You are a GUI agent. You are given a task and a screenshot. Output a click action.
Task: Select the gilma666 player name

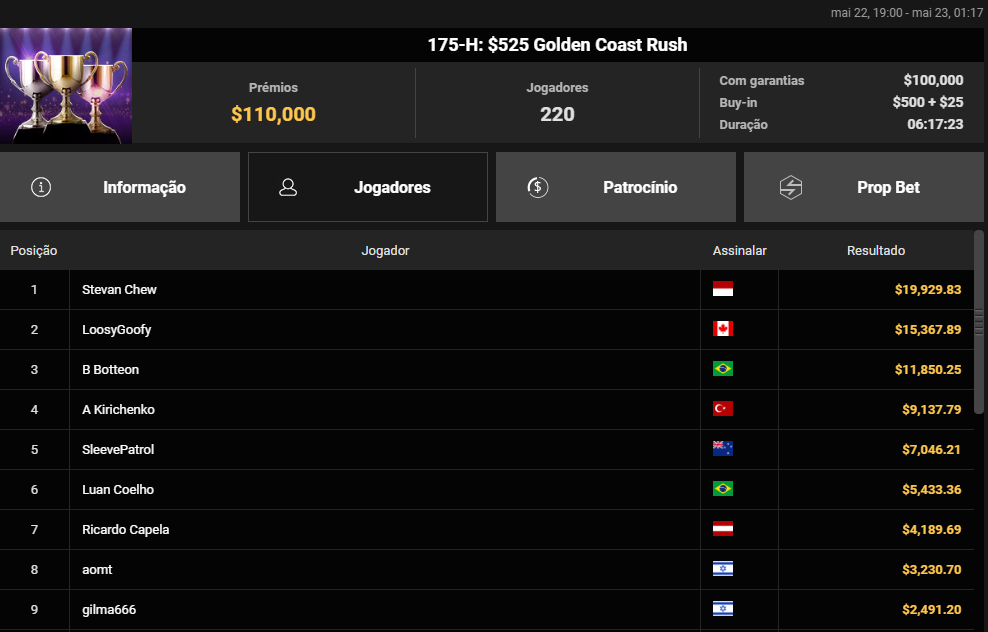point(109,609)
